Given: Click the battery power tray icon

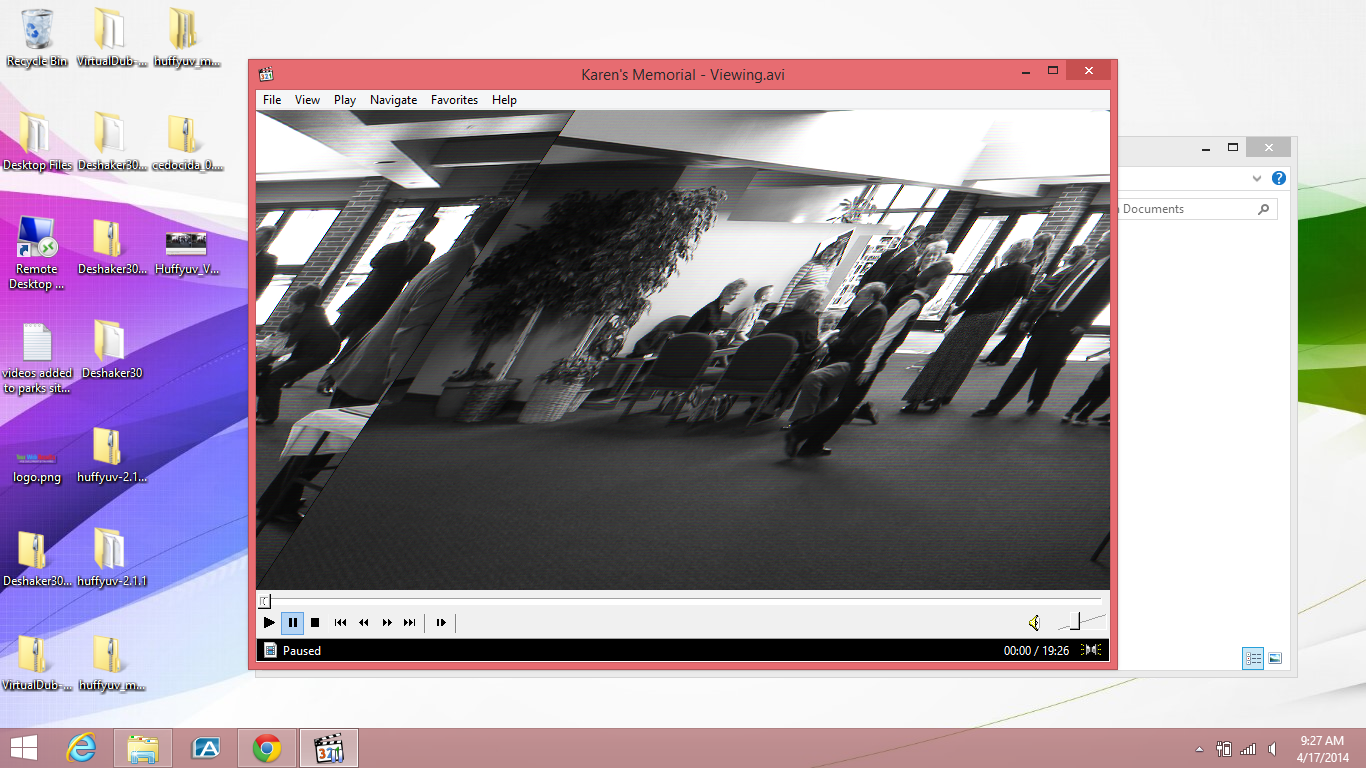Looking at the screenshot, I should 1224,749.
